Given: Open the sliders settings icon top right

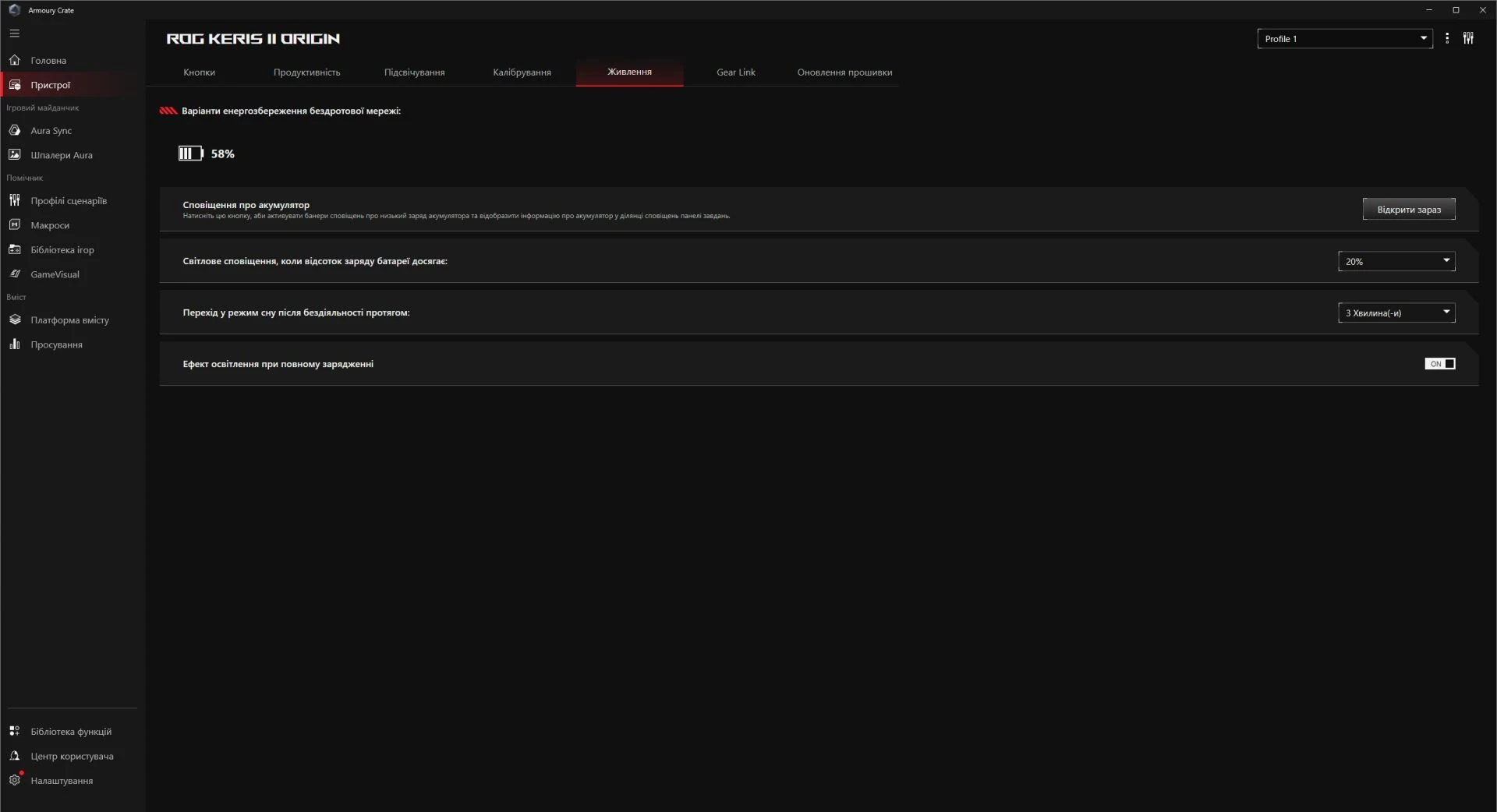Looking at the screenshot, I should (1468, 38).
